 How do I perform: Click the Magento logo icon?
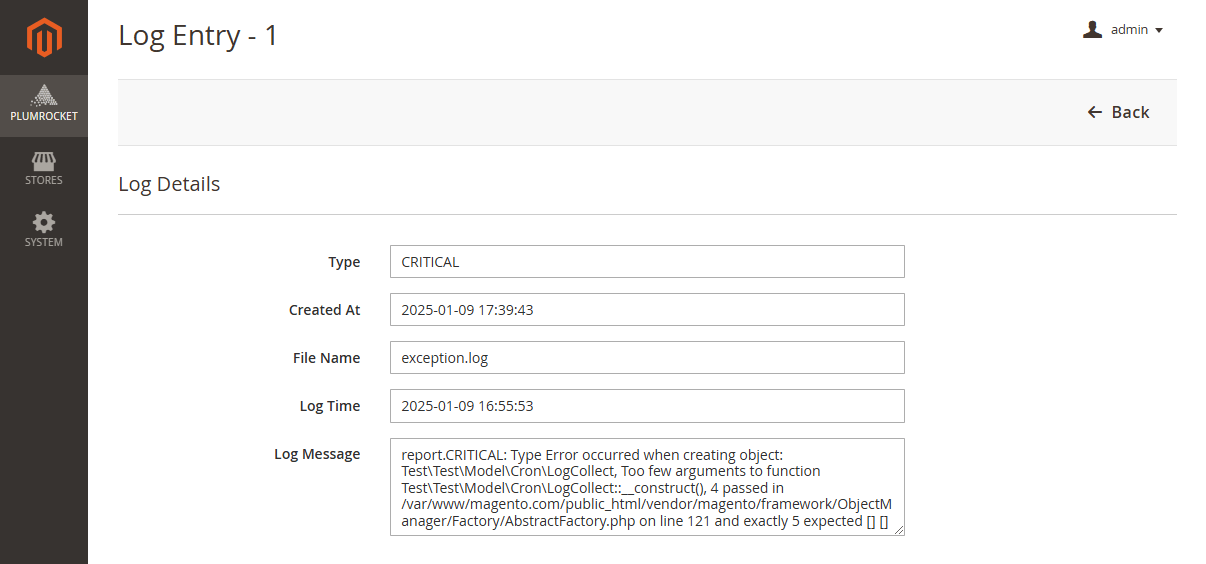(x=44, y=38)
